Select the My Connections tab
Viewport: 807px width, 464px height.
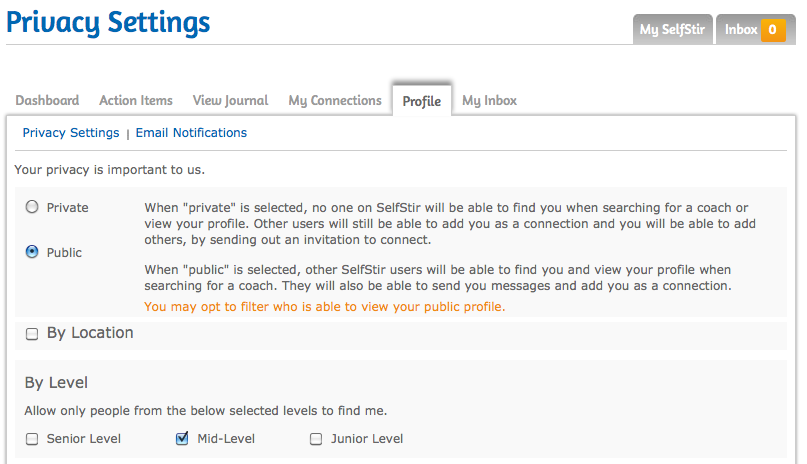335,100
